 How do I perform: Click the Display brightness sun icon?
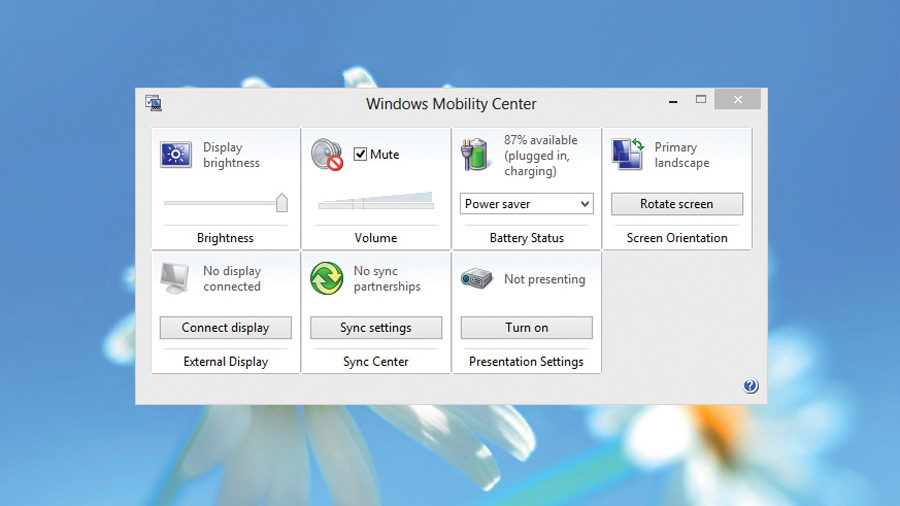[x=176, y=154]
